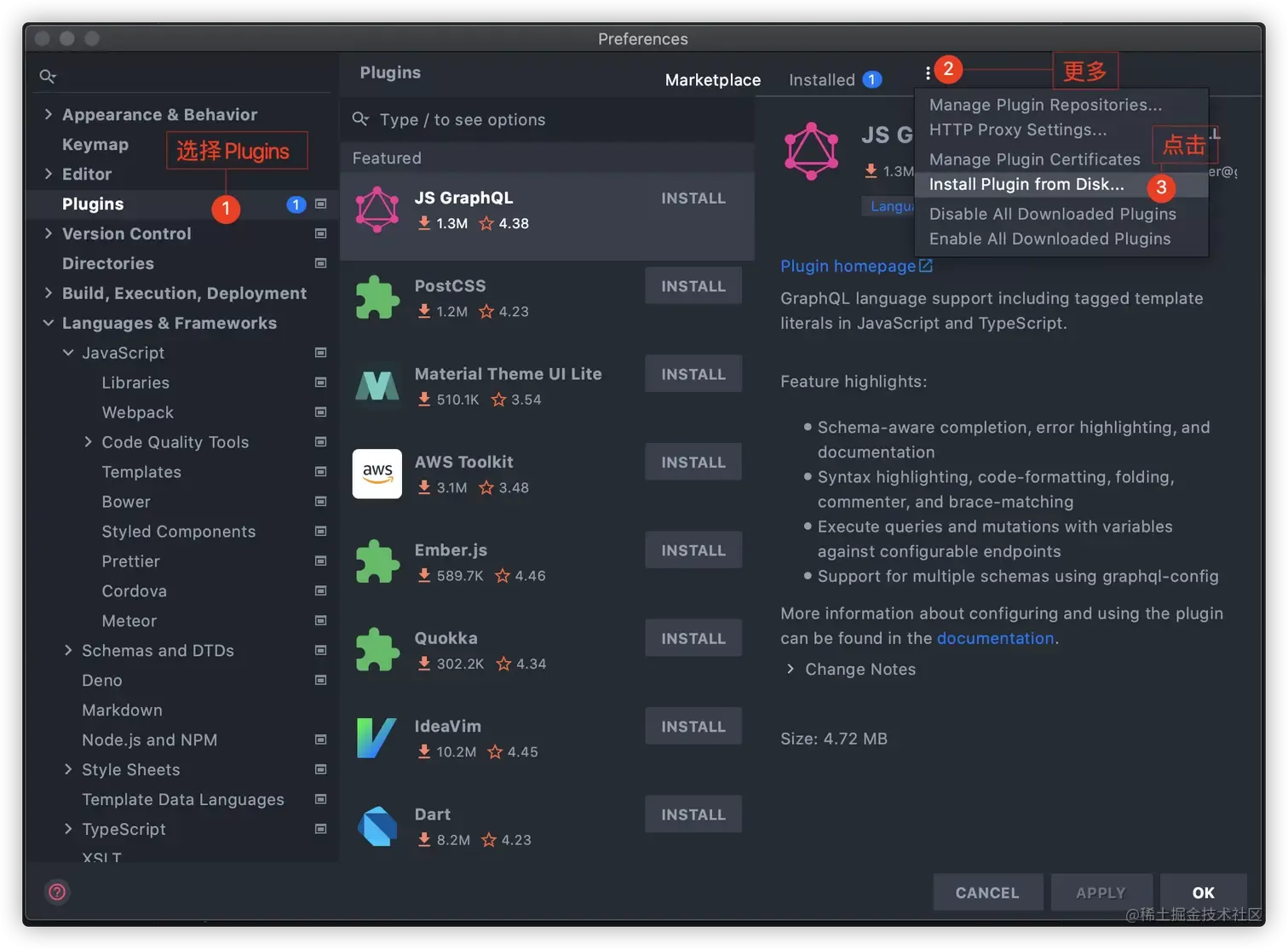
Task: Click the Ember.js plugin puzzle icon
Action: click(377, 561)
